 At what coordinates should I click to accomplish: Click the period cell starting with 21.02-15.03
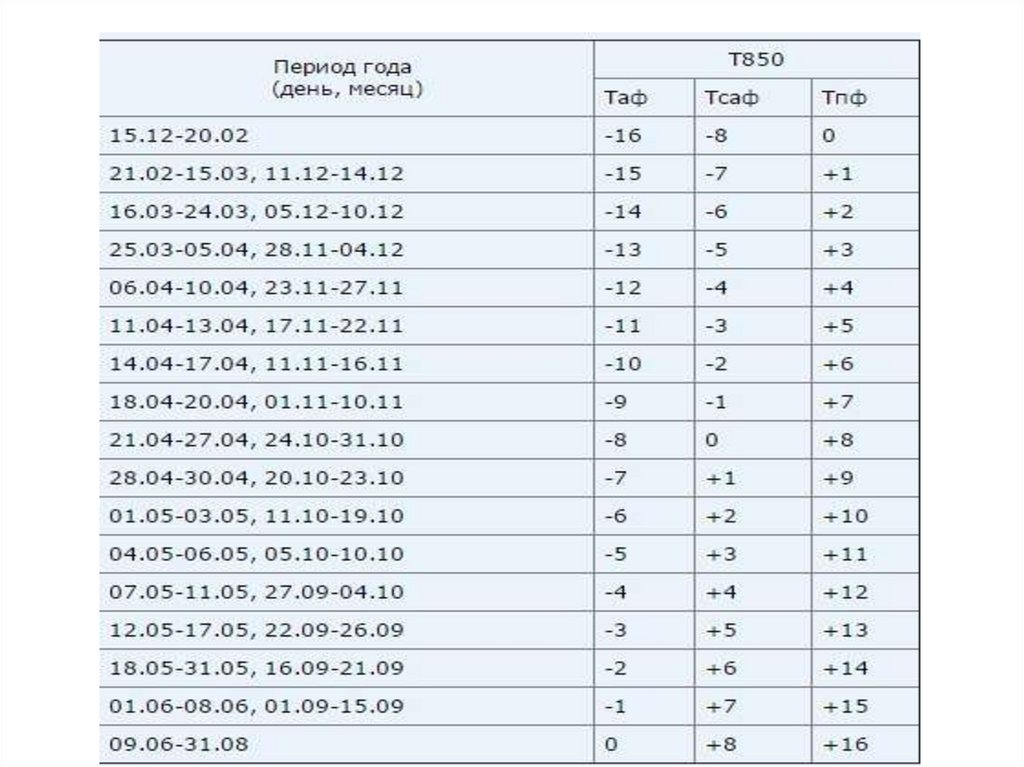256,174
